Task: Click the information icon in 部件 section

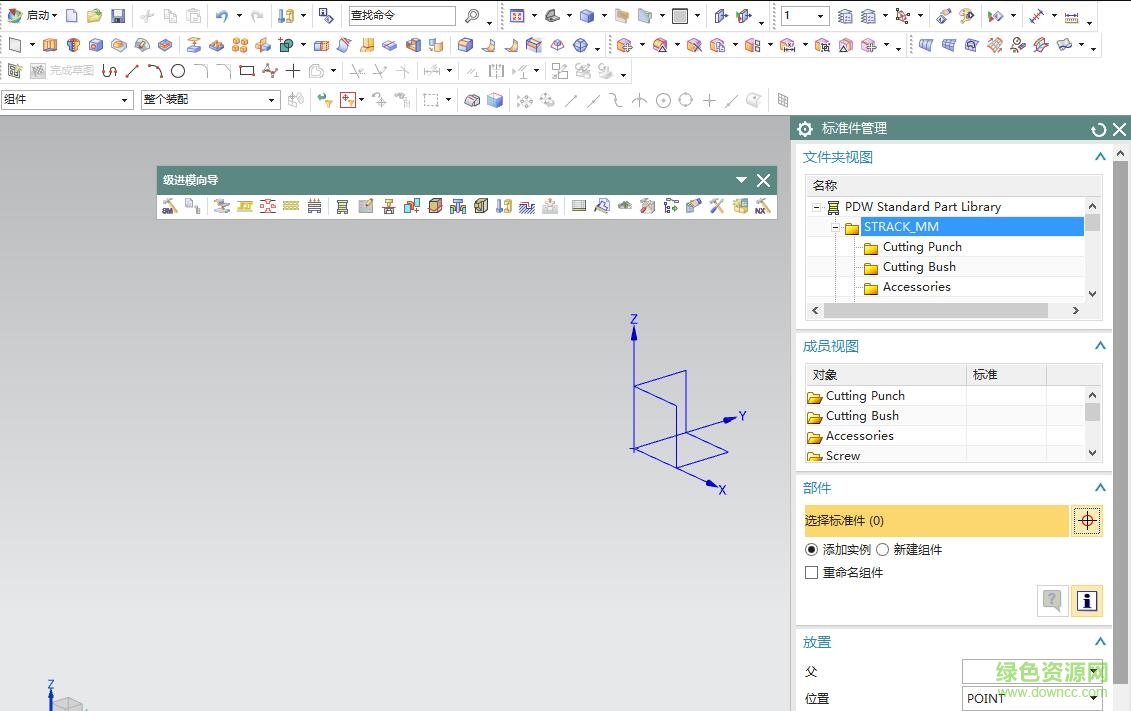Action: pyautogui.click(x=1087, y=600)
